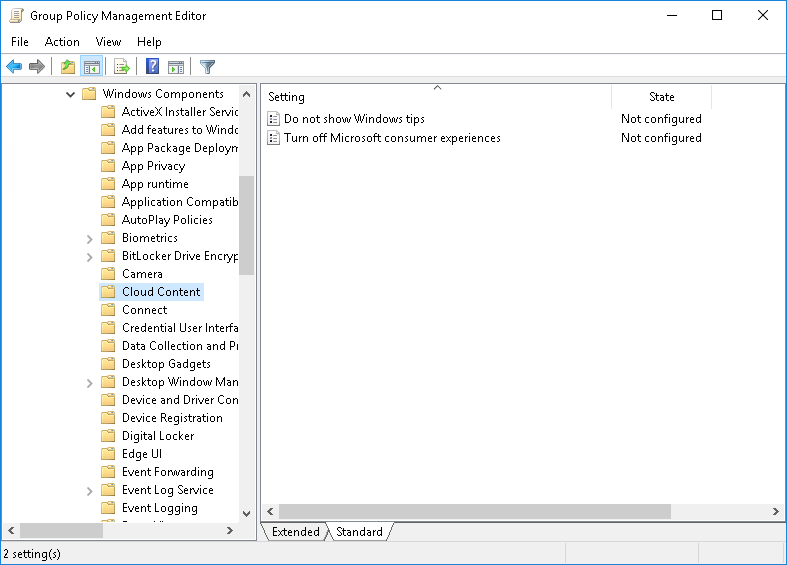The height and width of the screenshot is (565, 787).
Task: Collapse the Windows Components tree node
Action: (x=71, y=94)
